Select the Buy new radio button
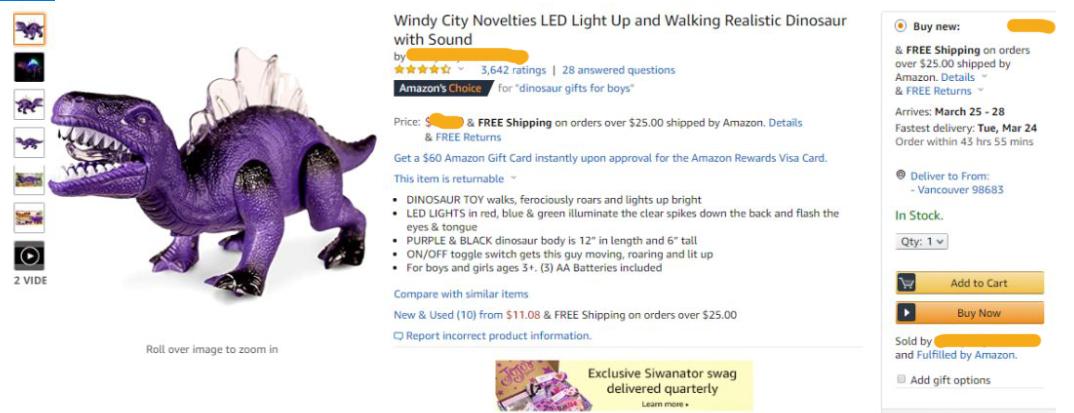Screen dimensions: 1074x413 click(x=900, y=26)
